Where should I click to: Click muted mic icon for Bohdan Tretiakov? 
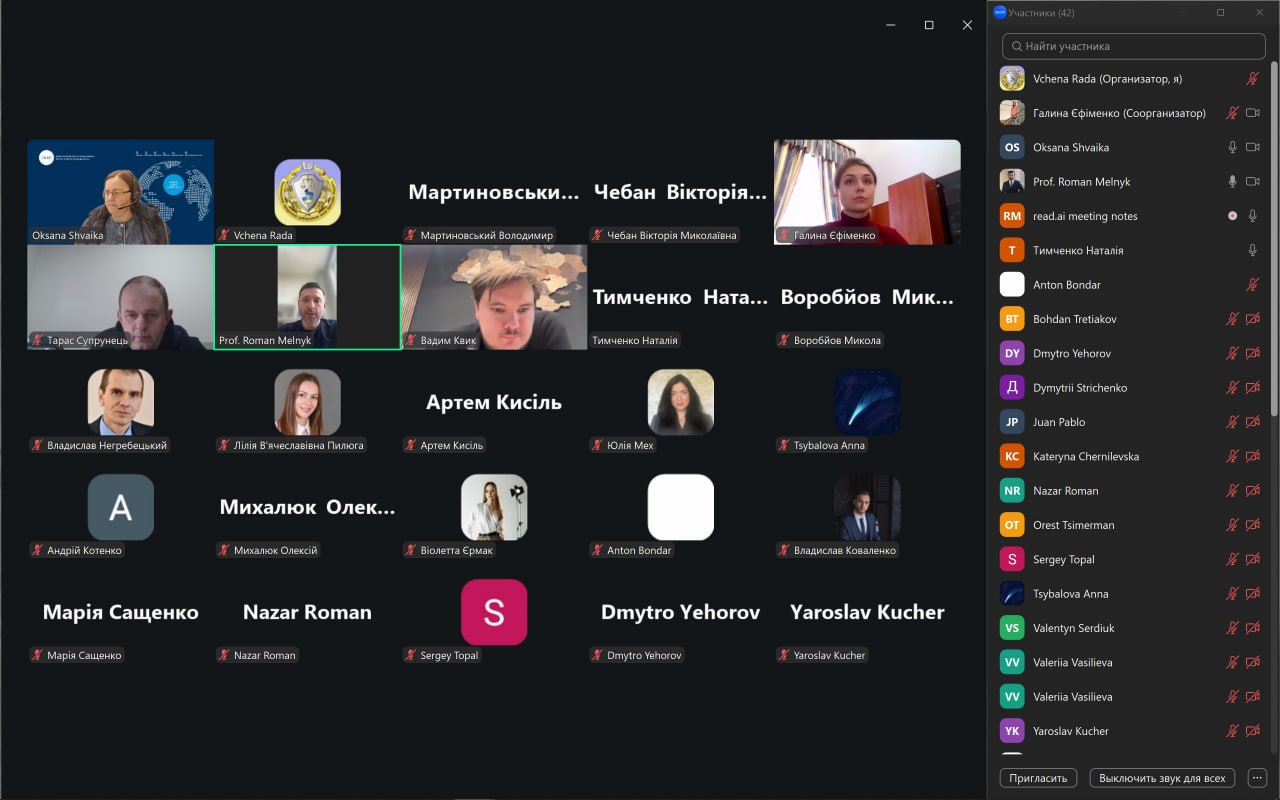pyautogui.click(x=1233, y=319)
